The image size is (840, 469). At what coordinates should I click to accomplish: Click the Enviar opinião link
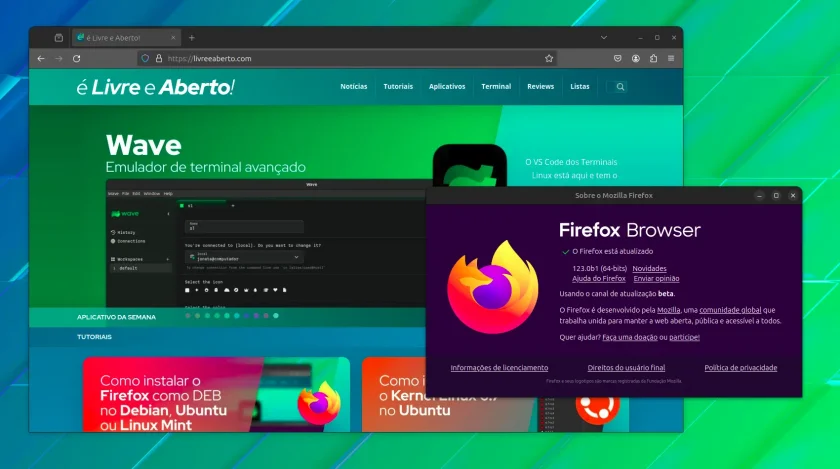656,279
